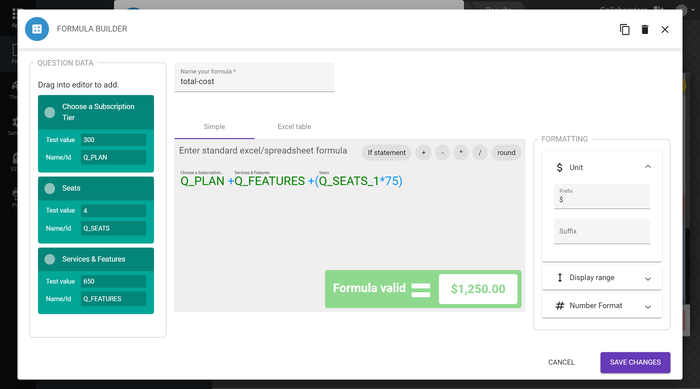700x389 pixels.
Task: Click the Services & Features card title
Action: (94, 259)
